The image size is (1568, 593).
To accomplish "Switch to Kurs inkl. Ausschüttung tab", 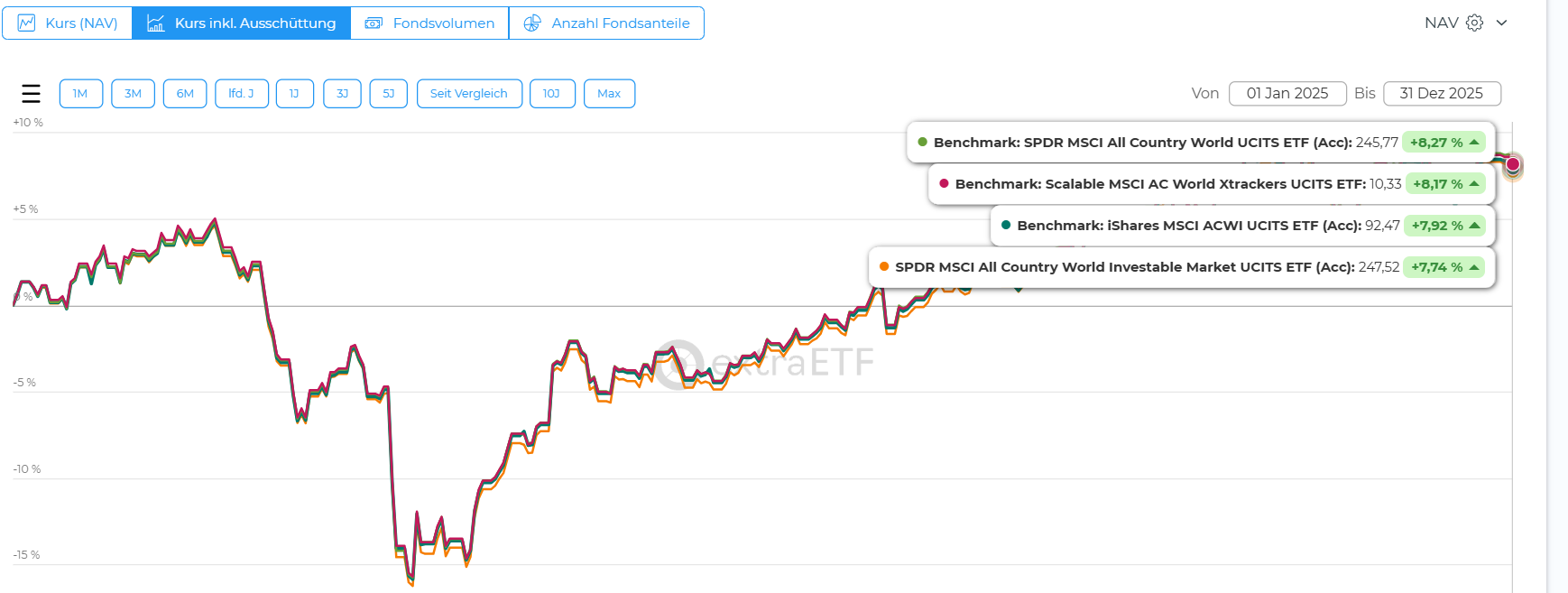I will [x=242, y=23].
